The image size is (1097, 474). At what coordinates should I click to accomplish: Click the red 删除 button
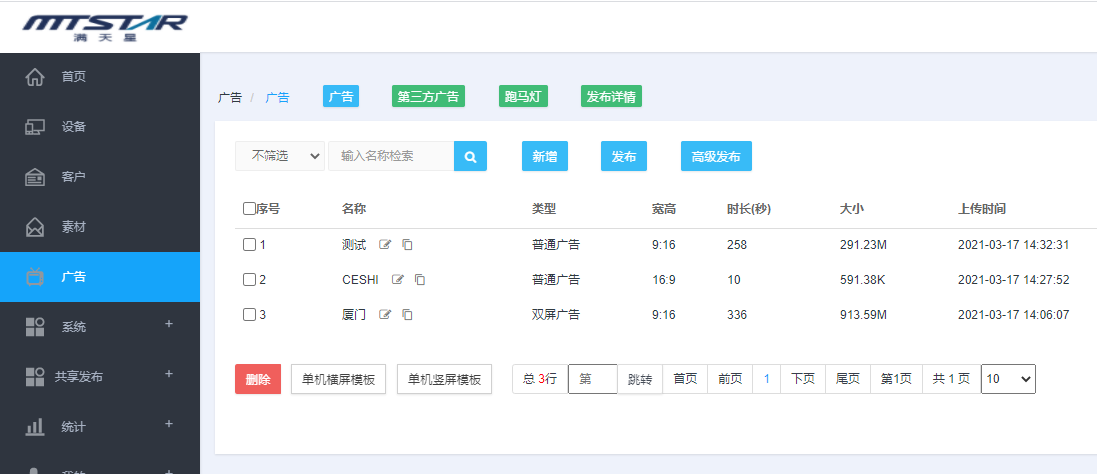(258, 380)
